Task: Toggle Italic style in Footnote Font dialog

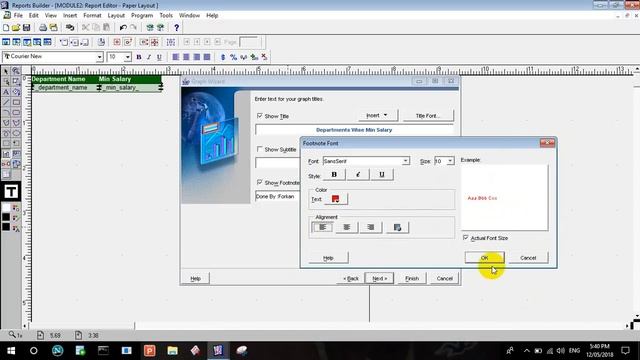Action: (x=358, y=175)
